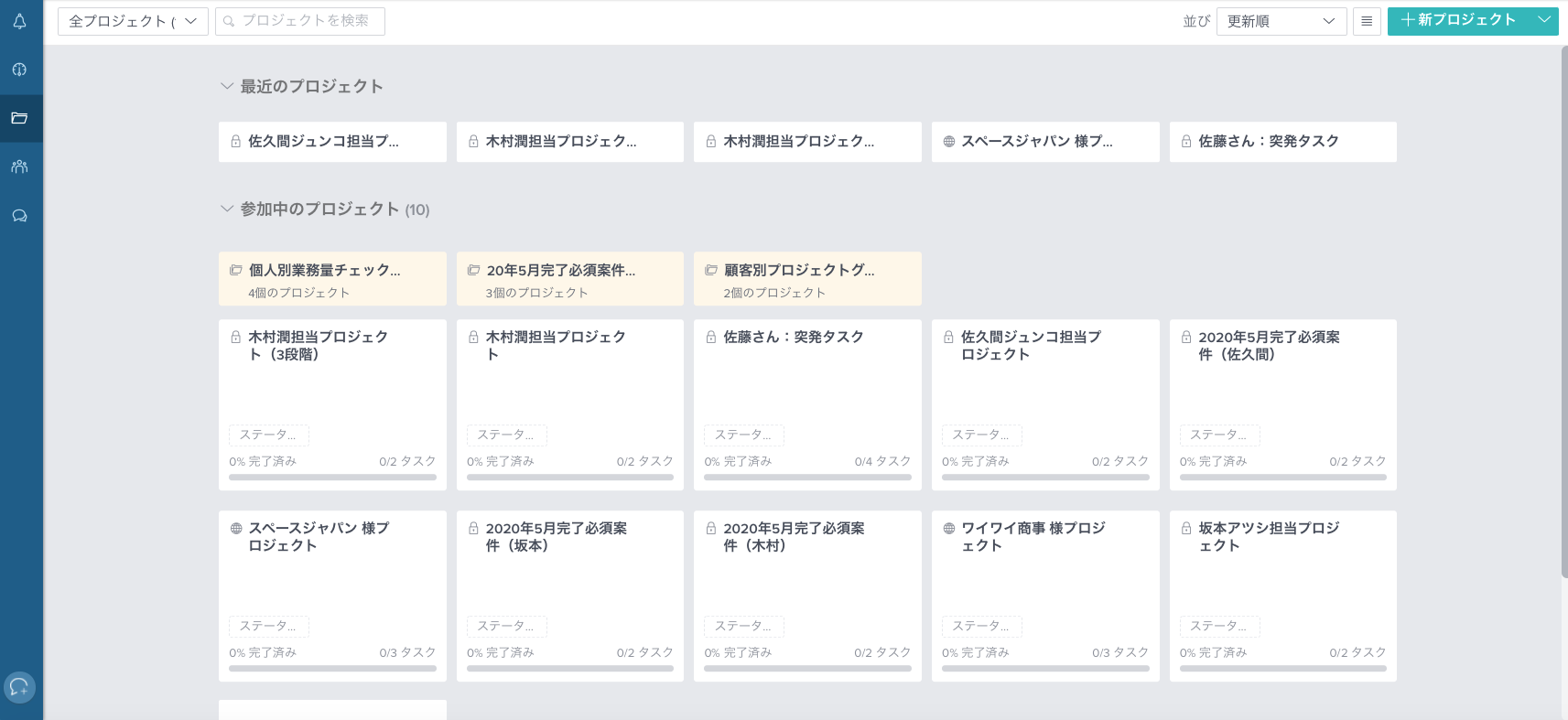Select the projects folder icon in the sidebar

coord(19,118)
